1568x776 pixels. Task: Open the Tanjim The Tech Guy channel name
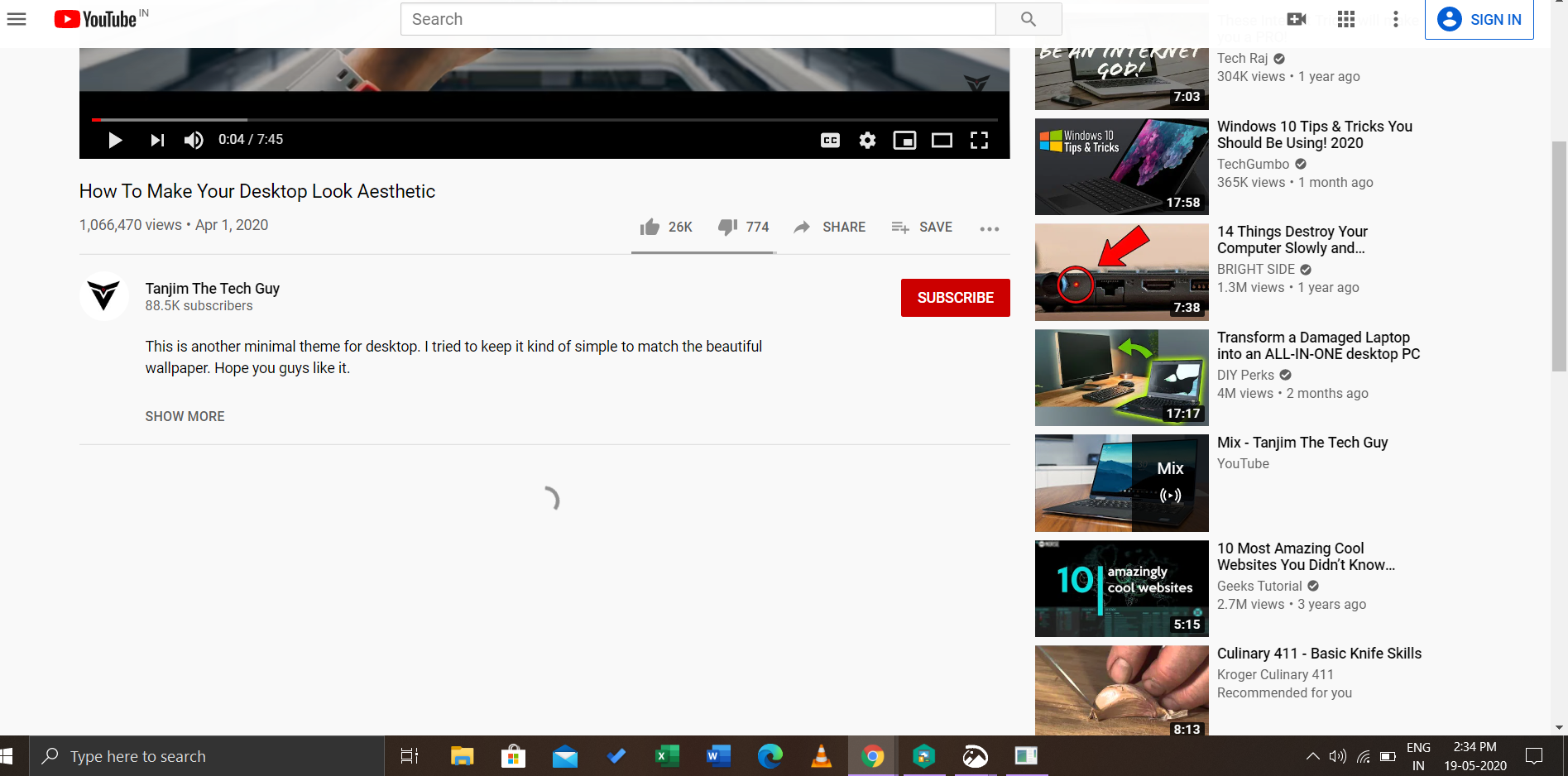213,288
